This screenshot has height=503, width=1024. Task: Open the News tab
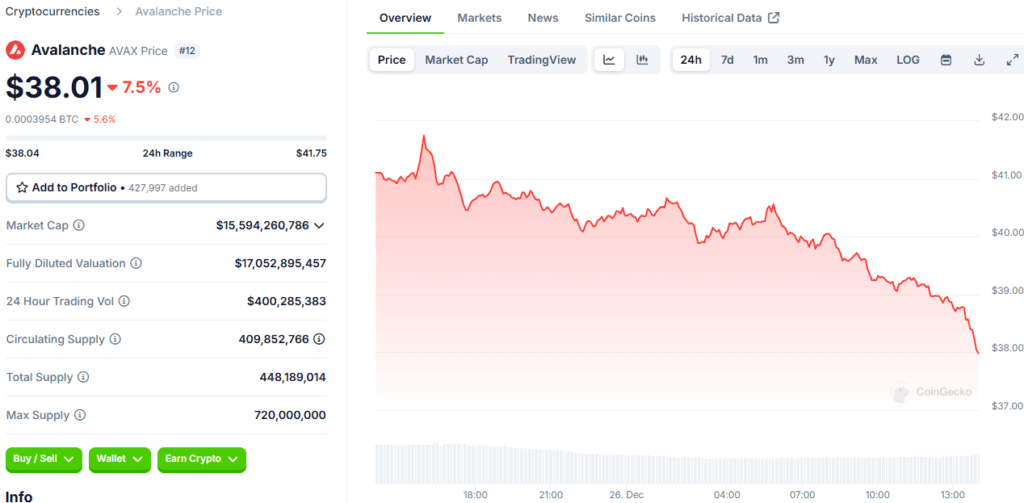click(x=543, y=18)
